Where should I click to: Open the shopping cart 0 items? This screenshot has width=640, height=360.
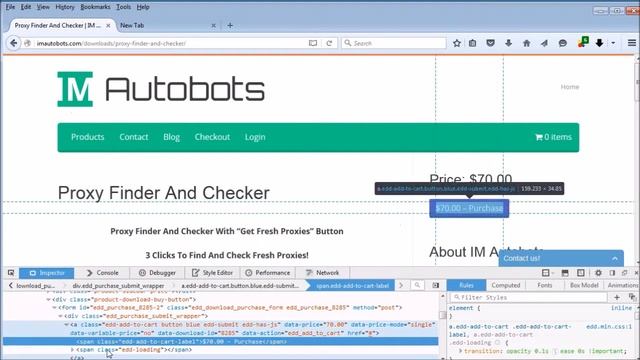point(553,137)
